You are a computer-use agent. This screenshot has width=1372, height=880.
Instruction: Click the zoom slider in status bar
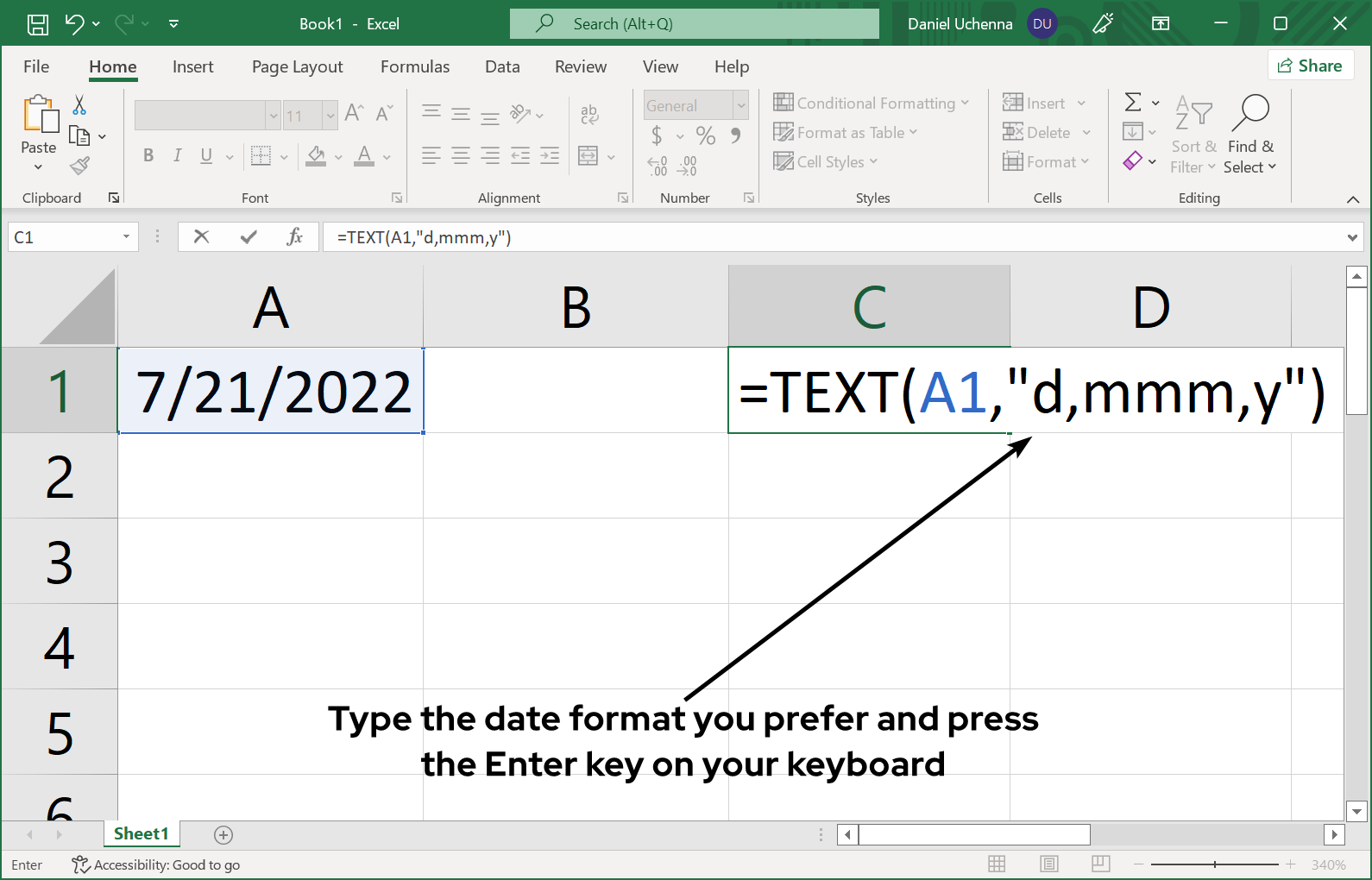tap(1214, 864)
